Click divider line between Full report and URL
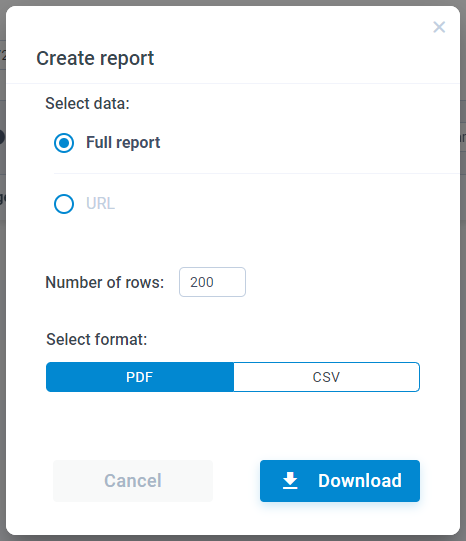The height and width of the screenshot is (541, 466). [x=256, y=174]
